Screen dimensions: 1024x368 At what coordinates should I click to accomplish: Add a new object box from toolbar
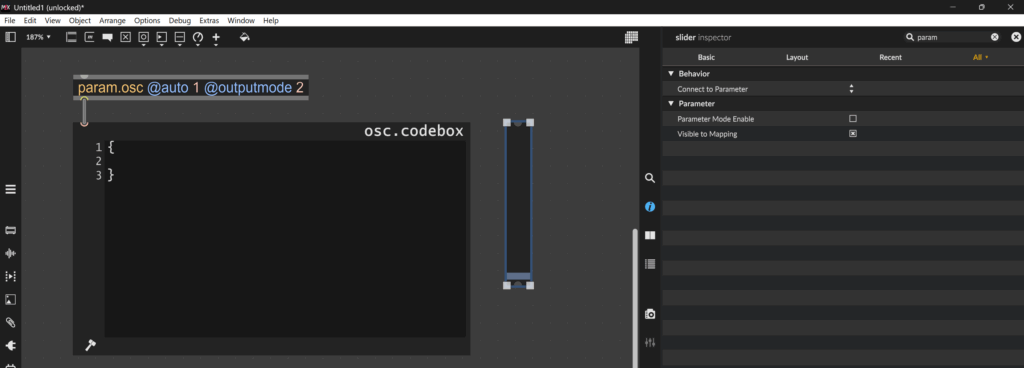(x=72, y=37)
